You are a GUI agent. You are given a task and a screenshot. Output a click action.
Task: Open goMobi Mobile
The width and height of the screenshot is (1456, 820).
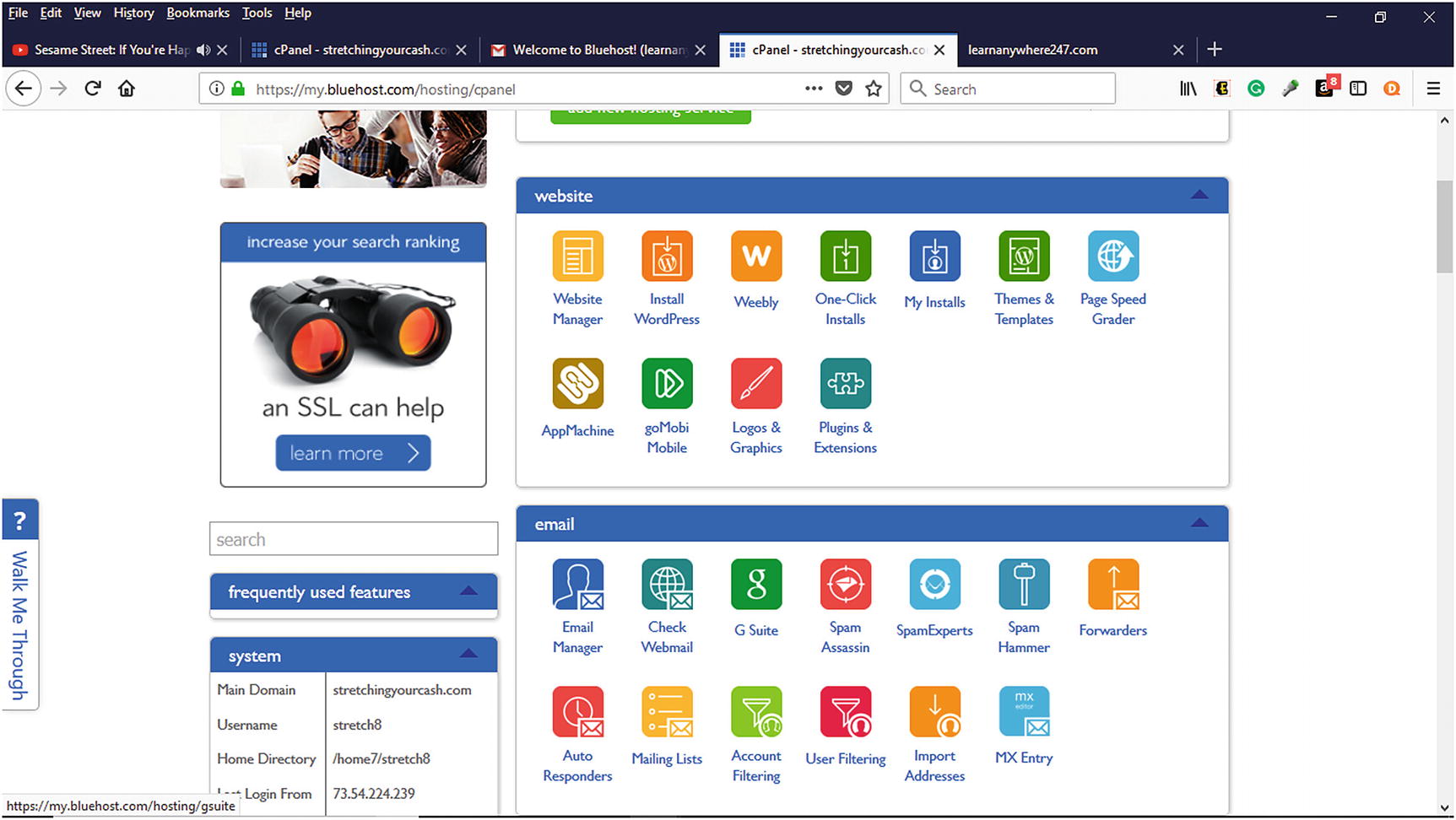click(667, 384)
